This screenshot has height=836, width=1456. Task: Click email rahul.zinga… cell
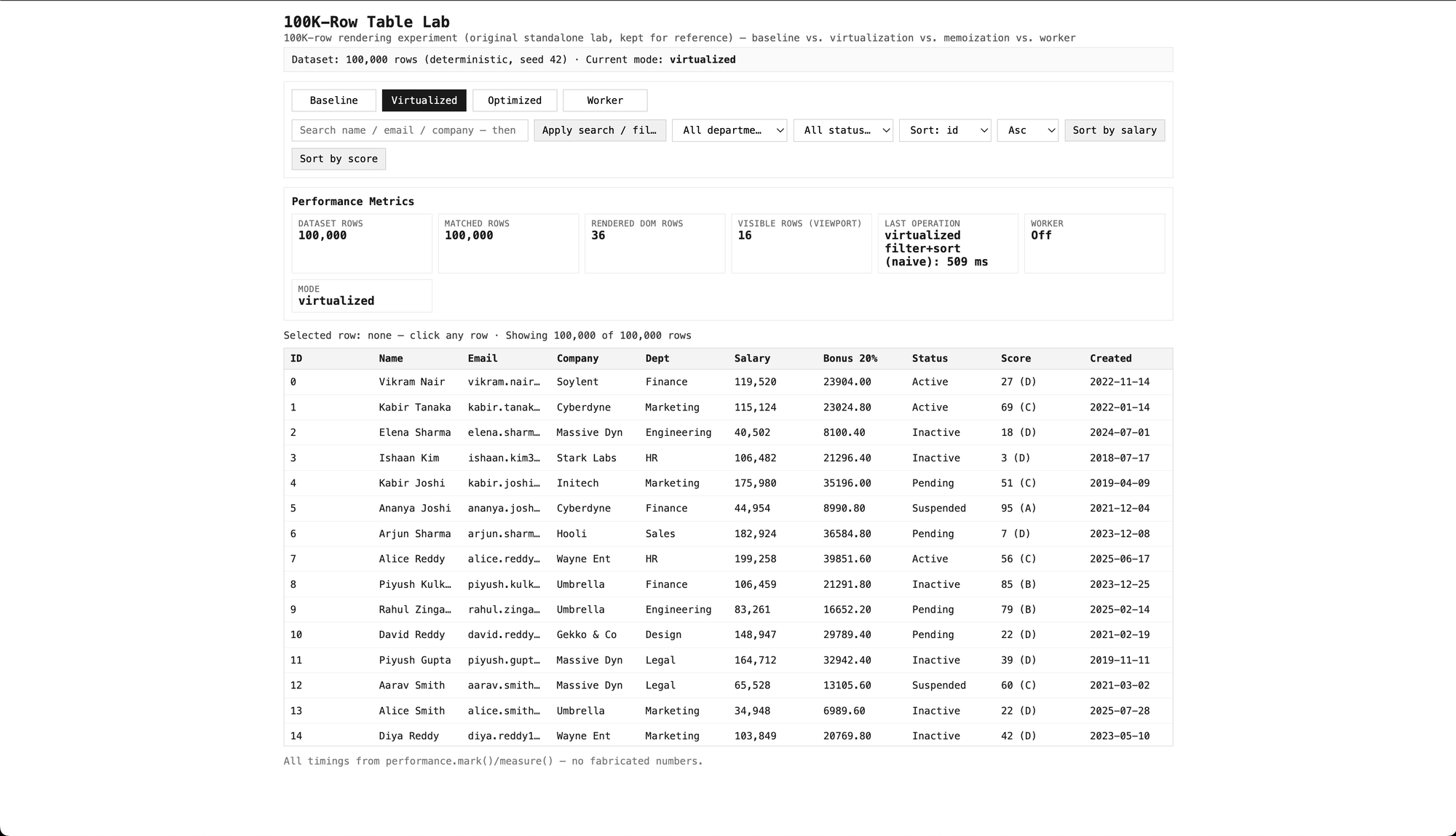click(504, 610)
